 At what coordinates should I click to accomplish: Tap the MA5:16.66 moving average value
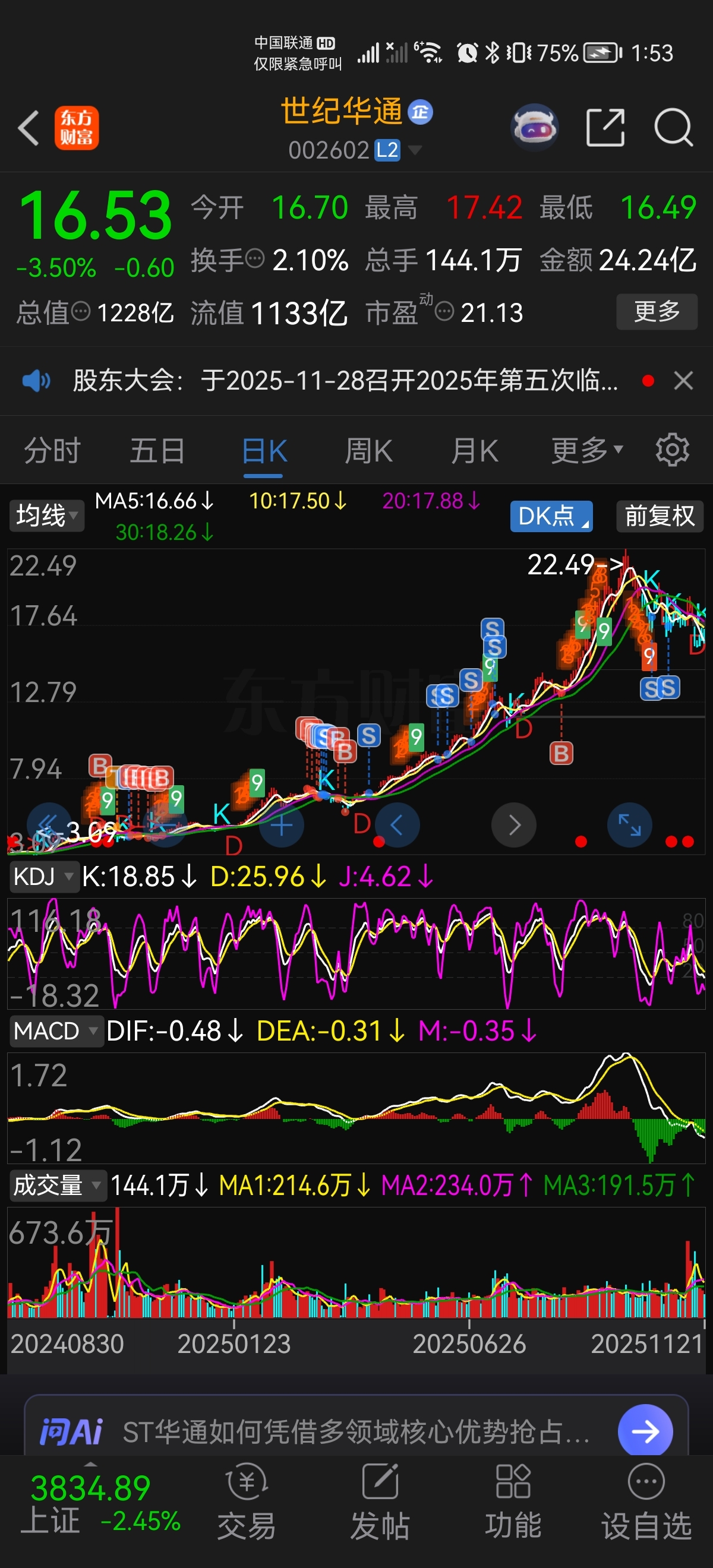pos(154,501)
